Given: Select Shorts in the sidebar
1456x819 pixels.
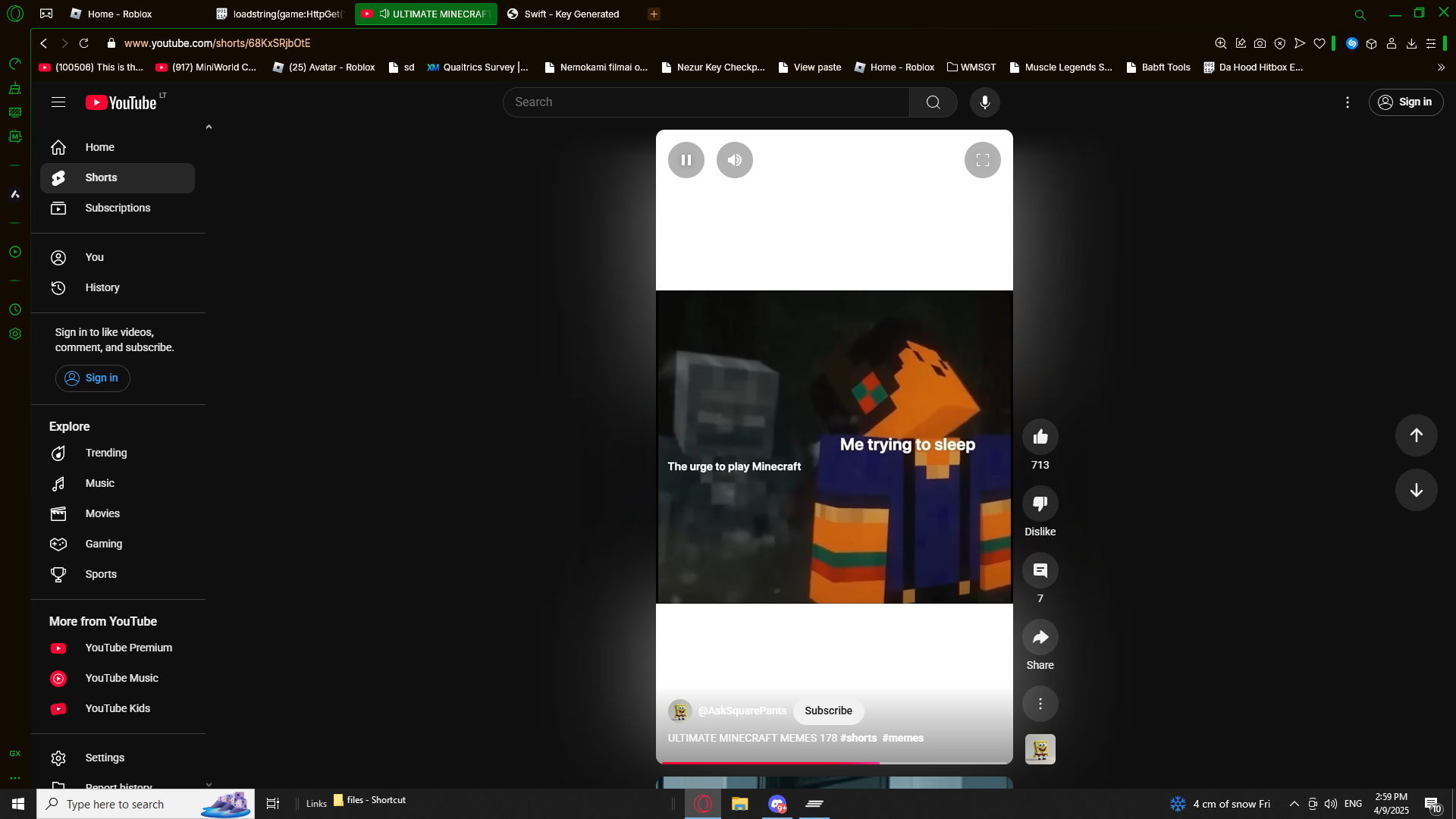Looking at the screenshot, I should [118, 177].
